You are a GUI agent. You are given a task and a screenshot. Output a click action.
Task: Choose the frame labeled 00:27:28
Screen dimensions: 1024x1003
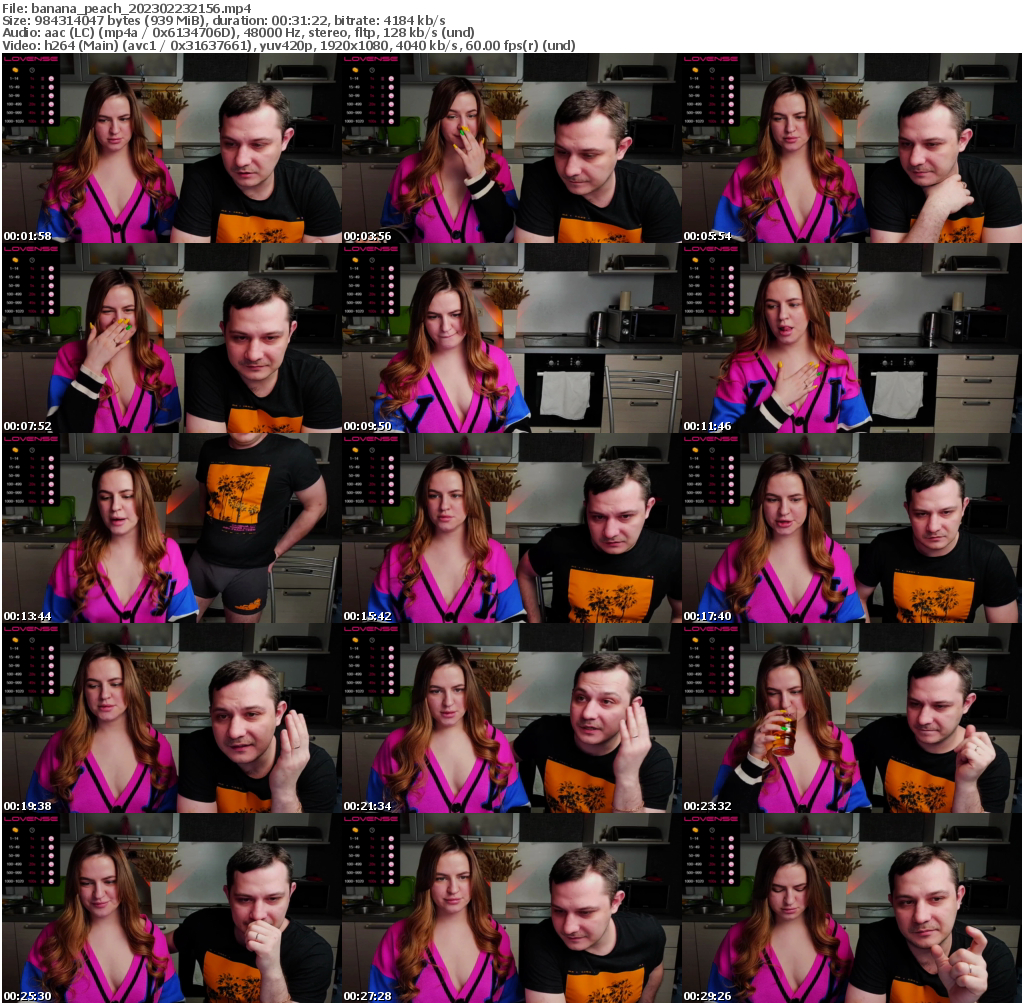coord(511,908)
